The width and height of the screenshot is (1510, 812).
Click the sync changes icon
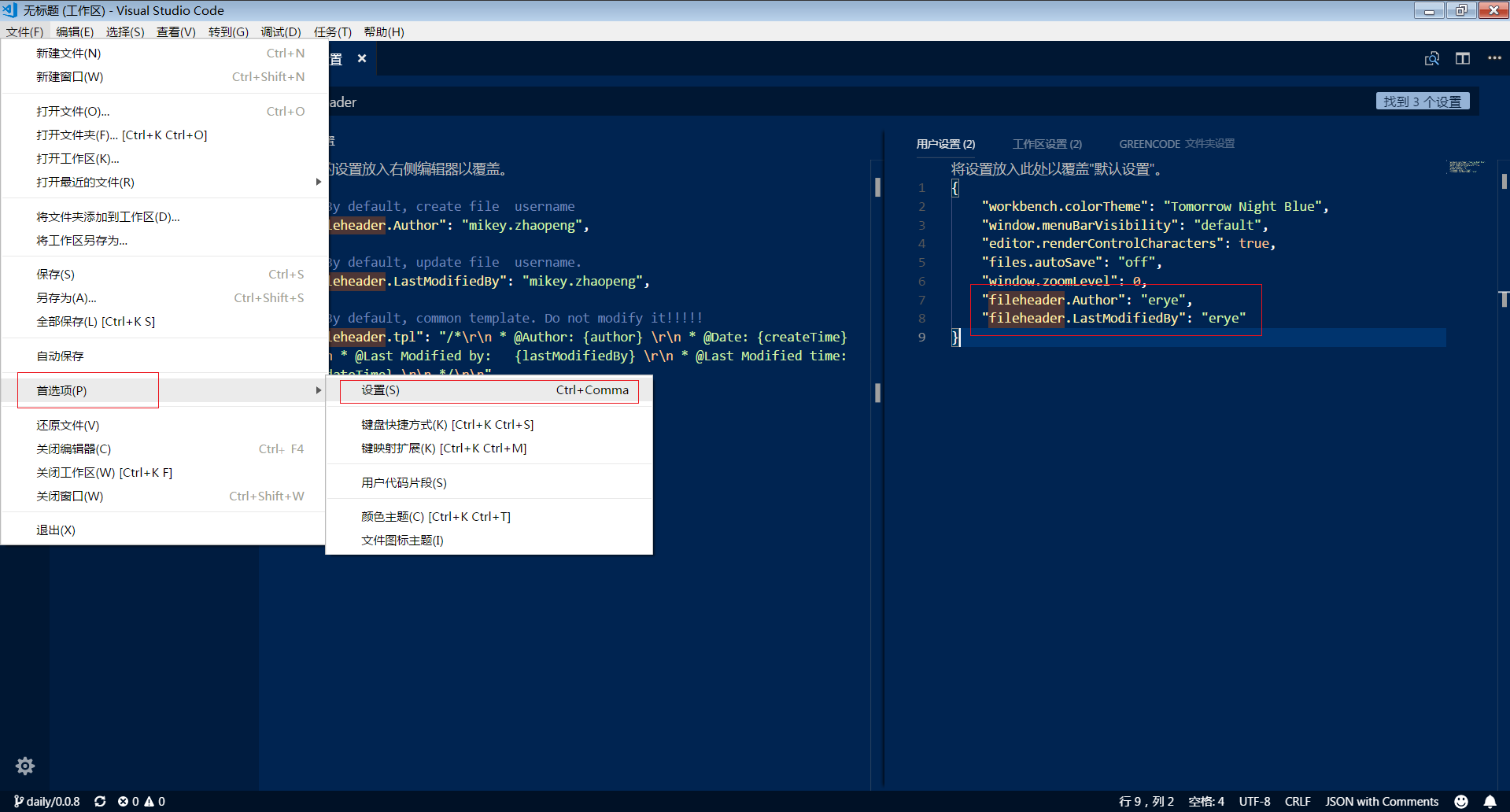click(100, 801)
